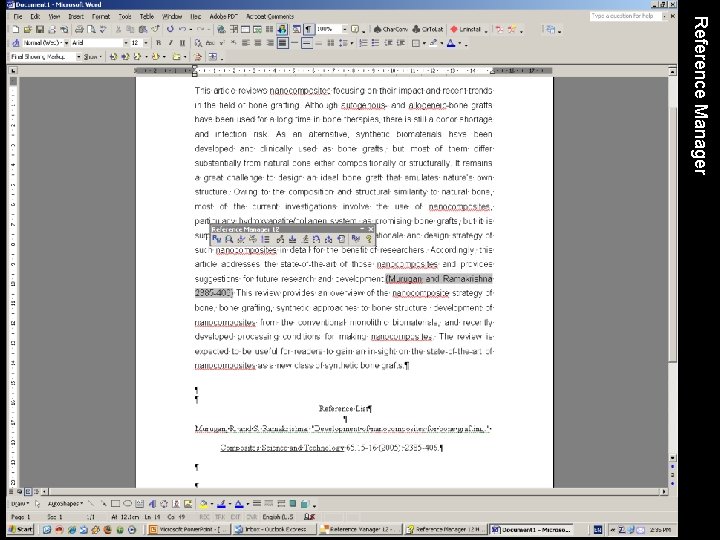Click the Insert WordArt icon
The height and width of the screenshot is (540, 720).
[152, 504]
